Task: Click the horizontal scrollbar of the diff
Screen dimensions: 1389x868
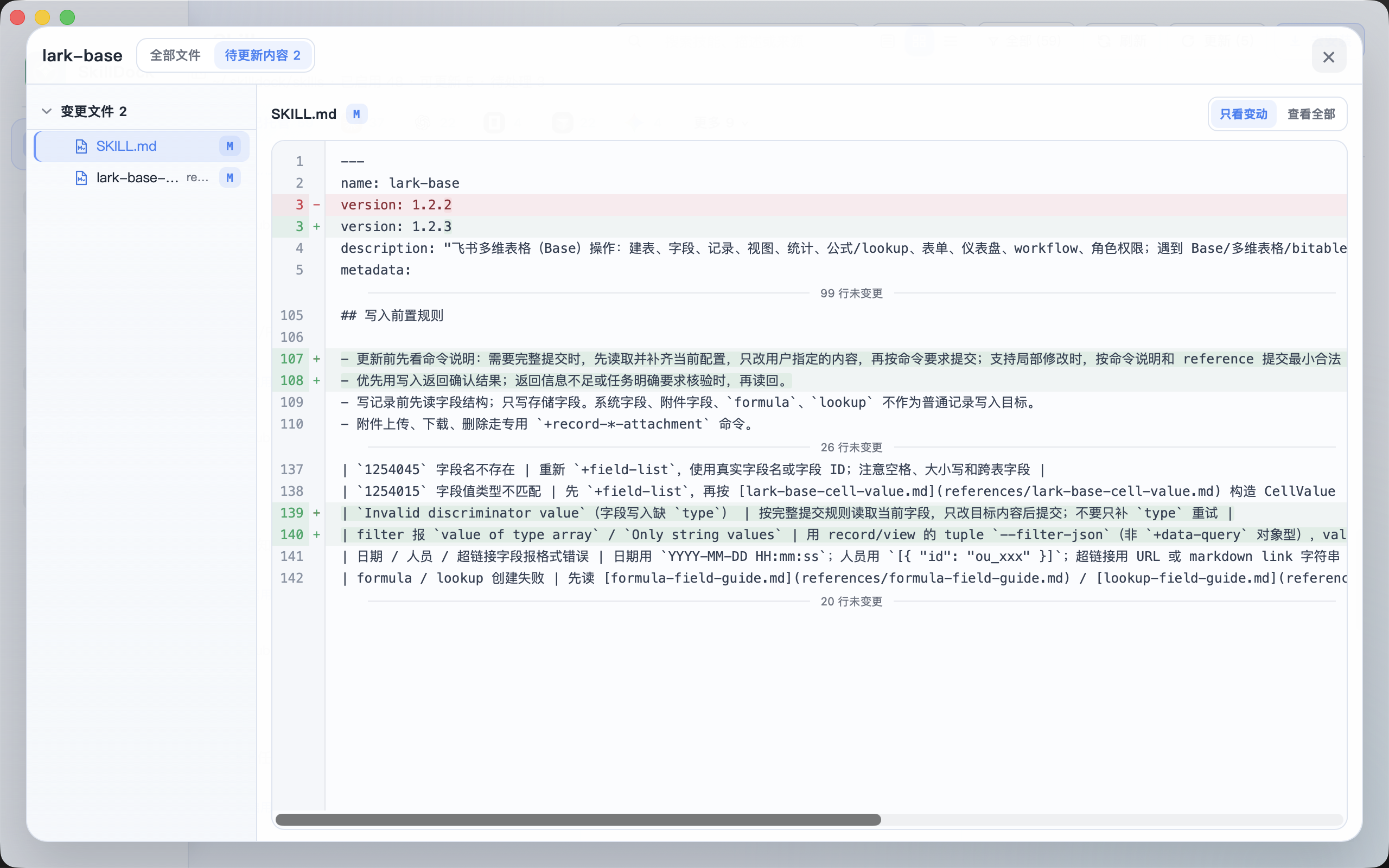Action: coord(578,819)
